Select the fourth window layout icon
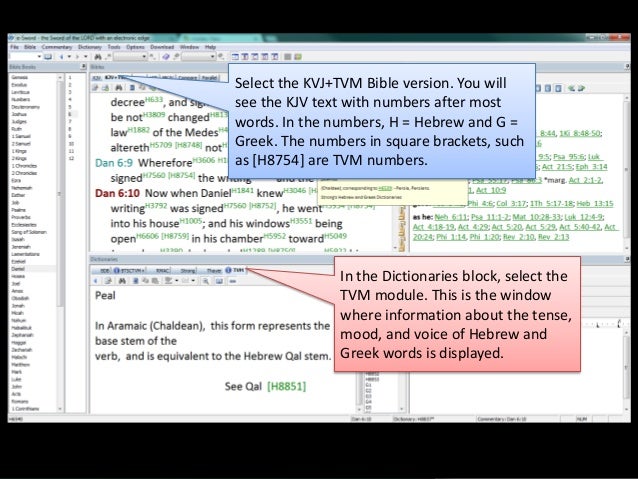The height and width of the screenshot is (479, 638). click(264, 57)
